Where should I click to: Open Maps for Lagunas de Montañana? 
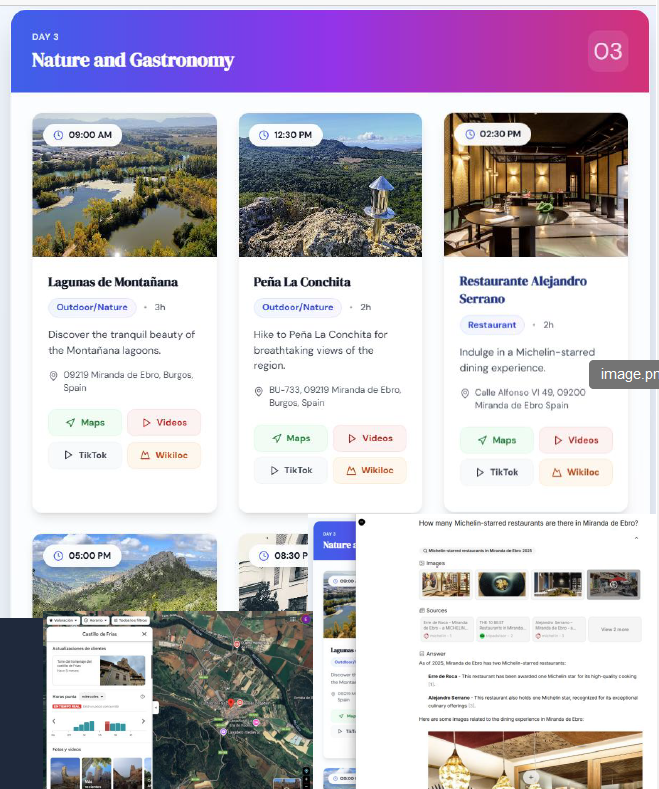pyautogui.click(x=84, y=423)
